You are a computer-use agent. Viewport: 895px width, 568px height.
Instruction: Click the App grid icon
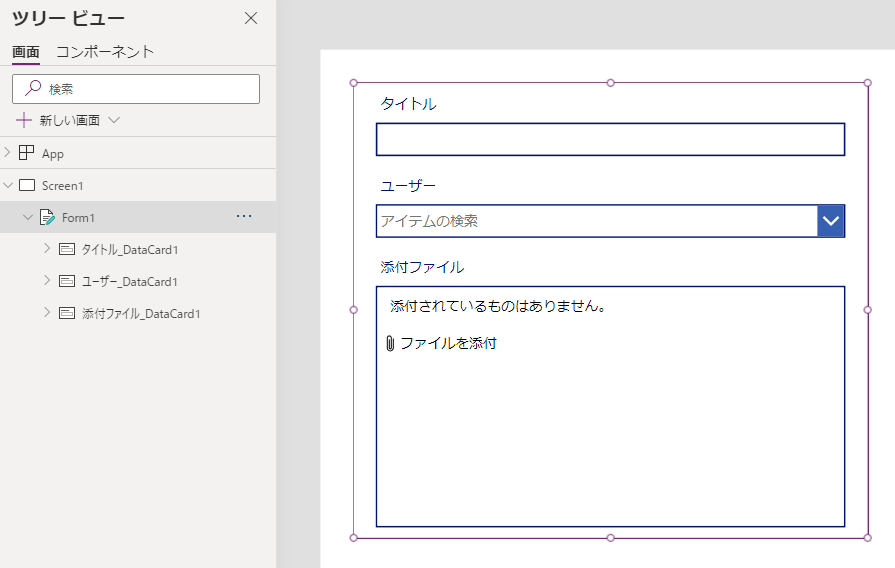click(26, 152)
